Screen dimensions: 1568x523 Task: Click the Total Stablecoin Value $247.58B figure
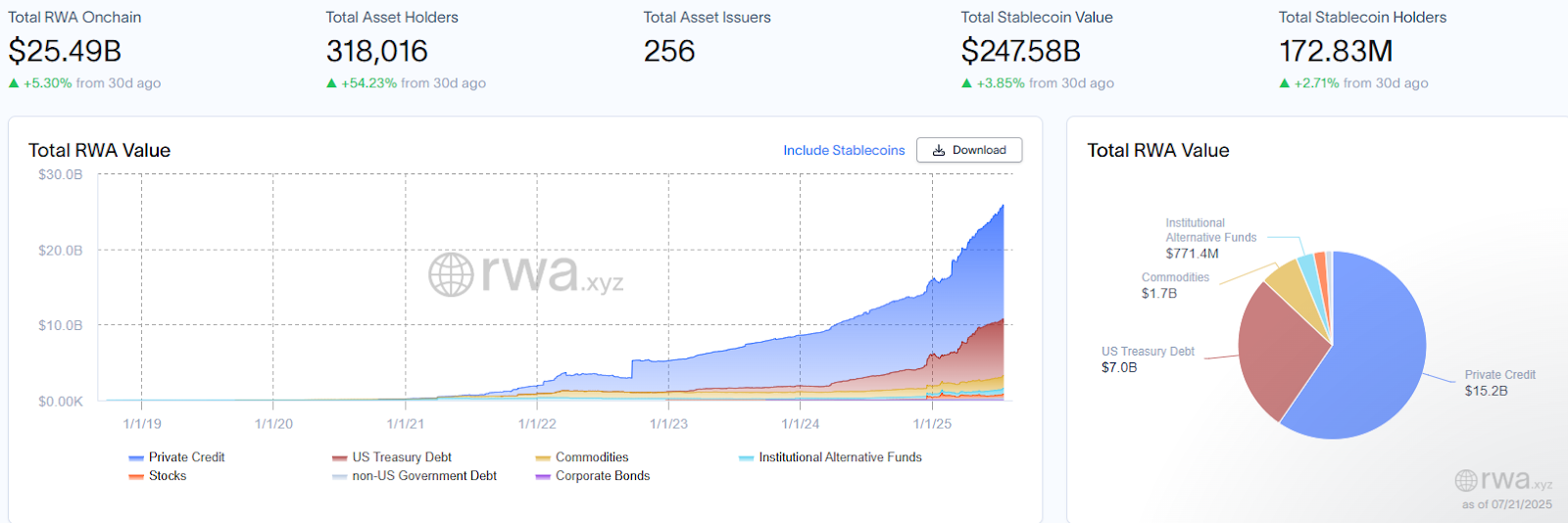[1020, 51]
